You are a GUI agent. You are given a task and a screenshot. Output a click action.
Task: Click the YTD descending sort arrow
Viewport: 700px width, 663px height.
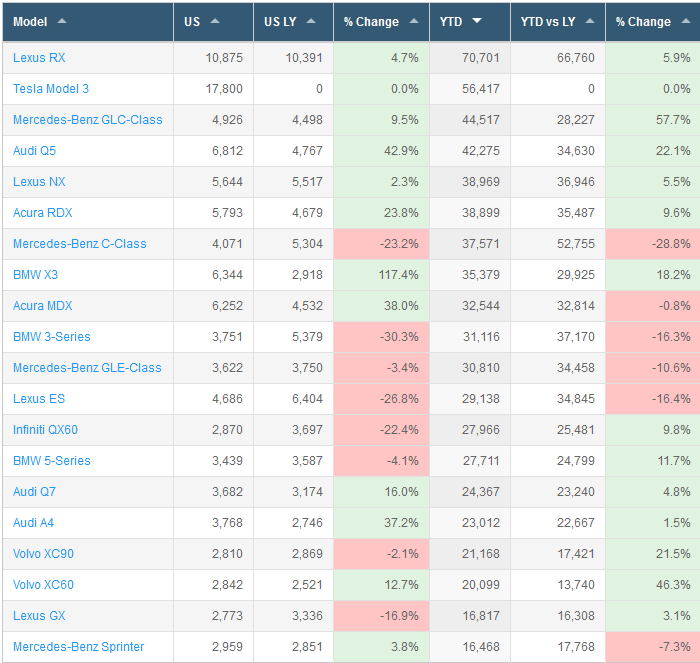(477, 21)
